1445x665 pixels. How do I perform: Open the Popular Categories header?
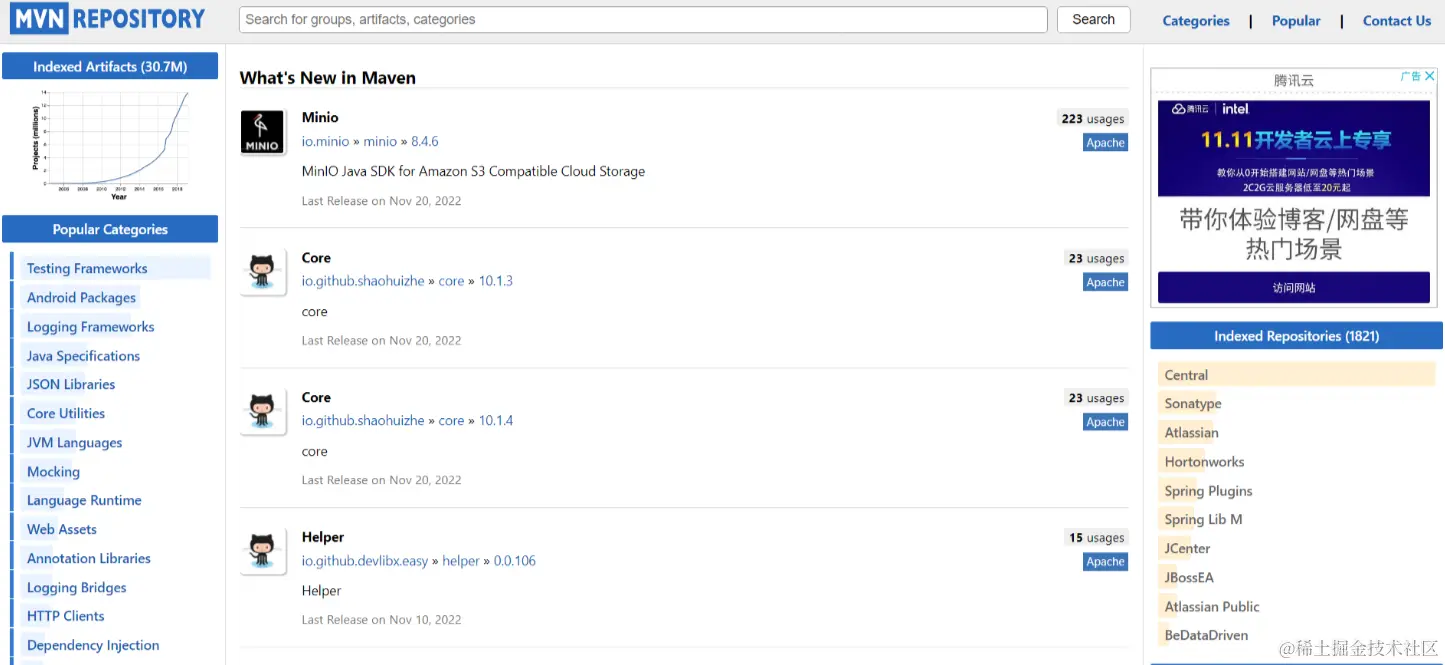[110, 229]
